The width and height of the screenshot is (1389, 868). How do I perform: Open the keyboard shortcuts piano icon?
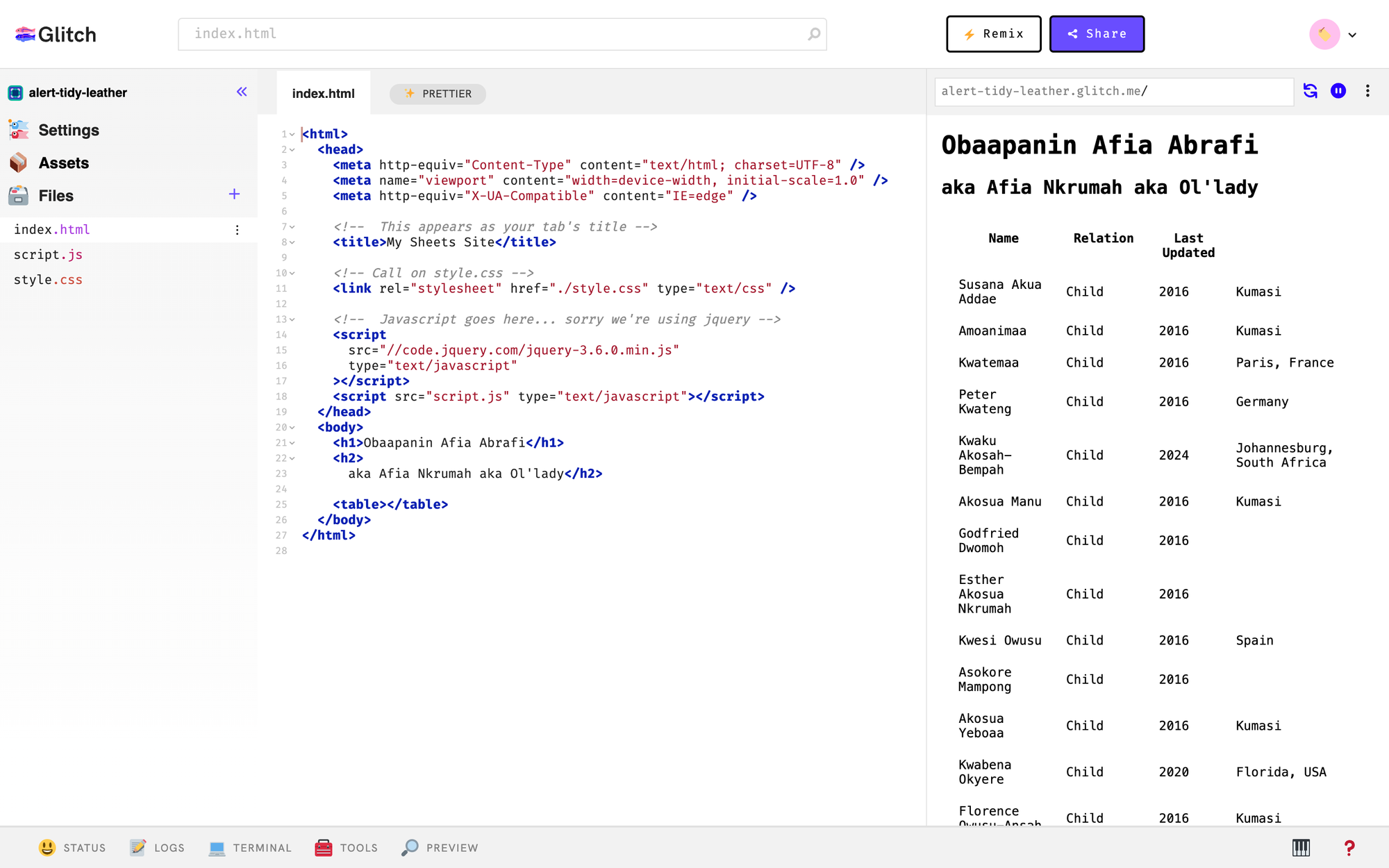1301,847
